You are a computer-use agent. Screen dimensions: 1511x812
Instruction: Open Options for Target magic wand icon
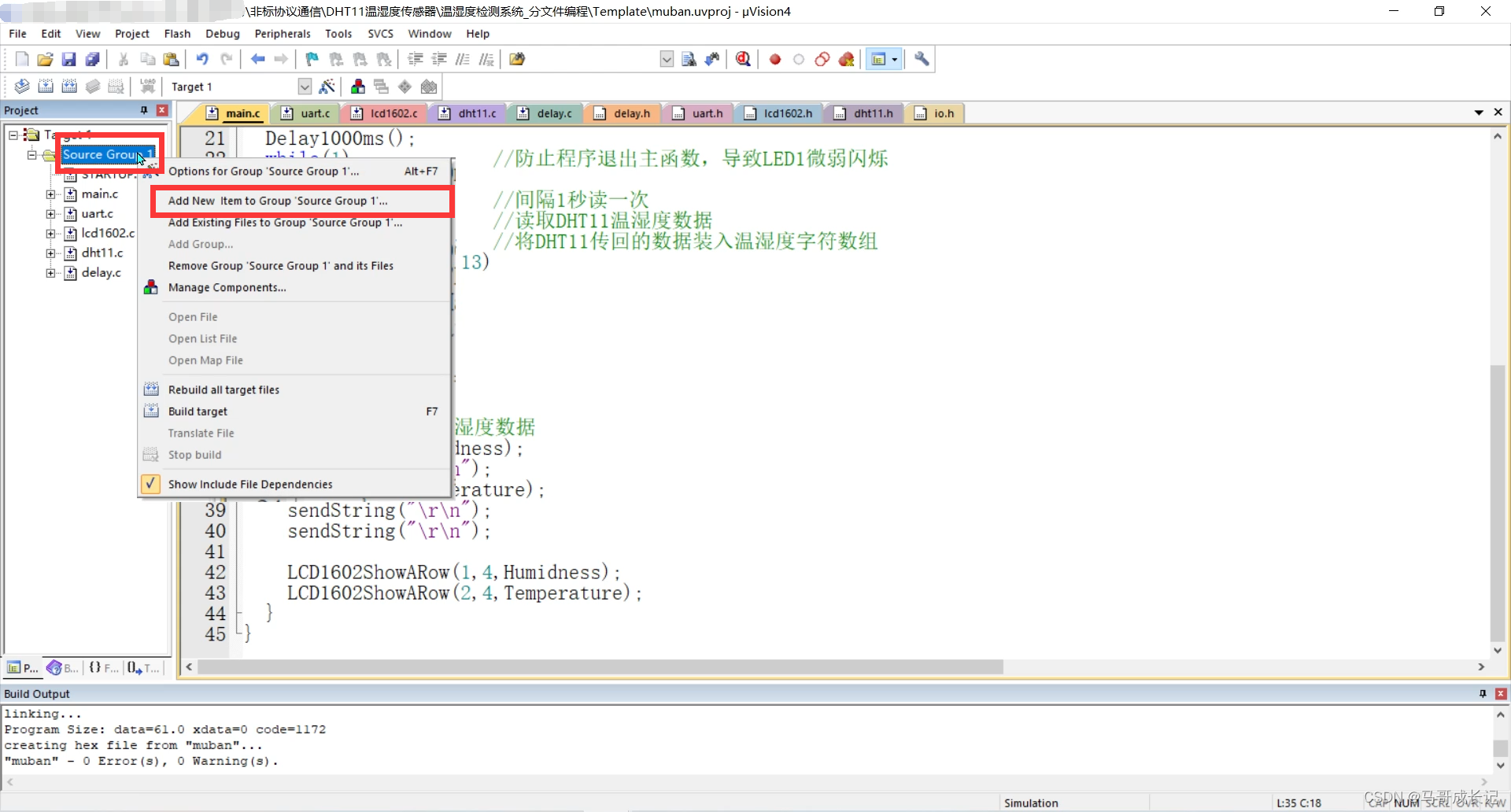tap(327, 87)
